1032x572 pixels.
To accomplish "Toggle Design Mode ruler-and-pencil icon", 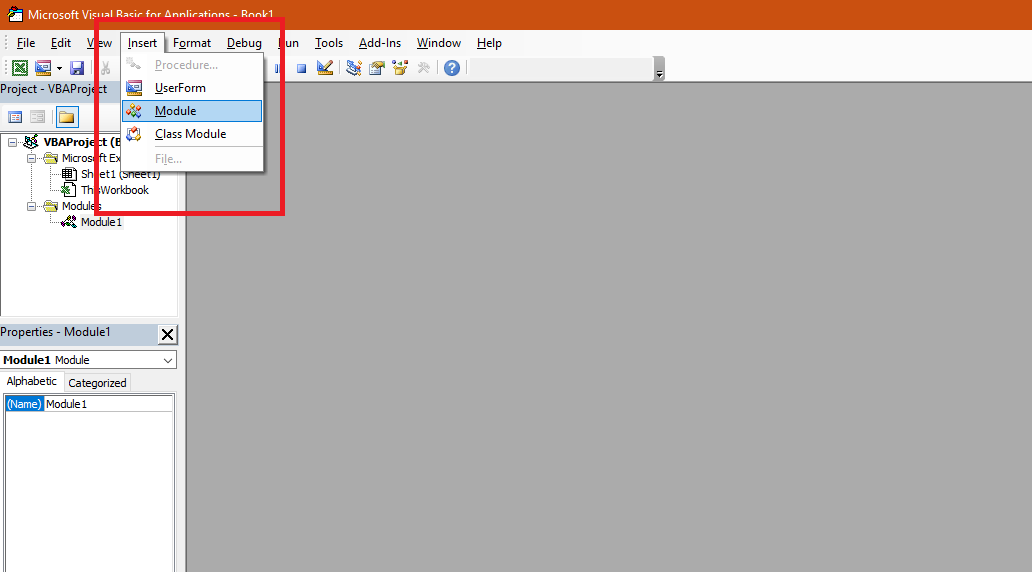I will tap(325, 68).
